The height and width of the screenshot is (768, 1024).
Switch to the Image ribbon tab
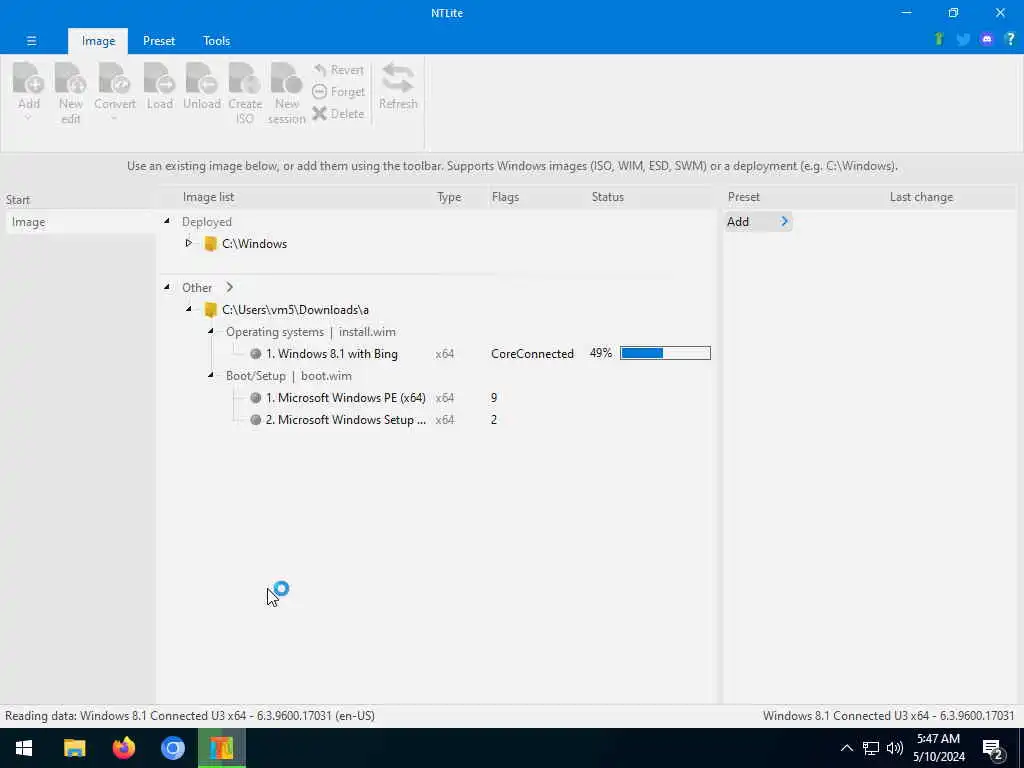pyautogui.click(x=98, y=40)
